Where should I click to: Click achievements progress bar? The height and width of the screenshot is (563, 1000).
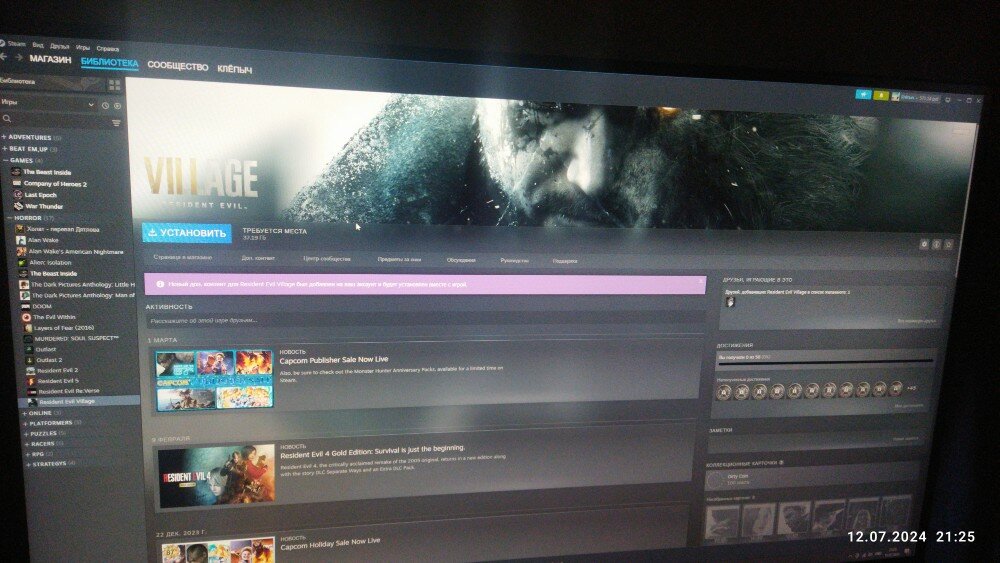[x=825, y=362]
